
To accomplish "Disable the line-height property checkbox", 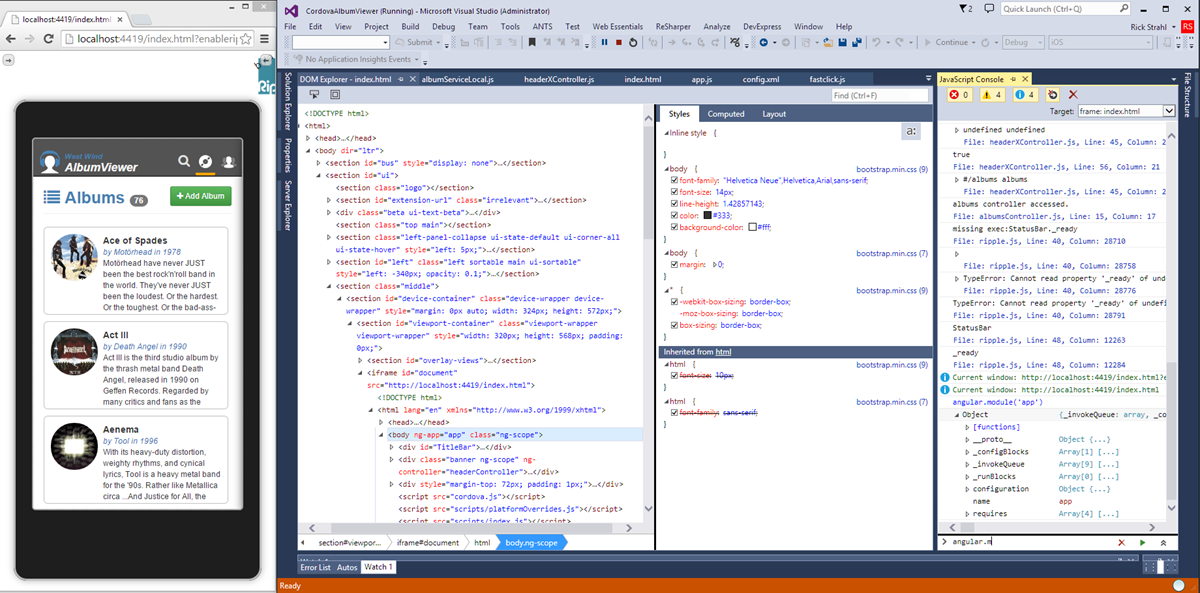I will tap(674, 203).
